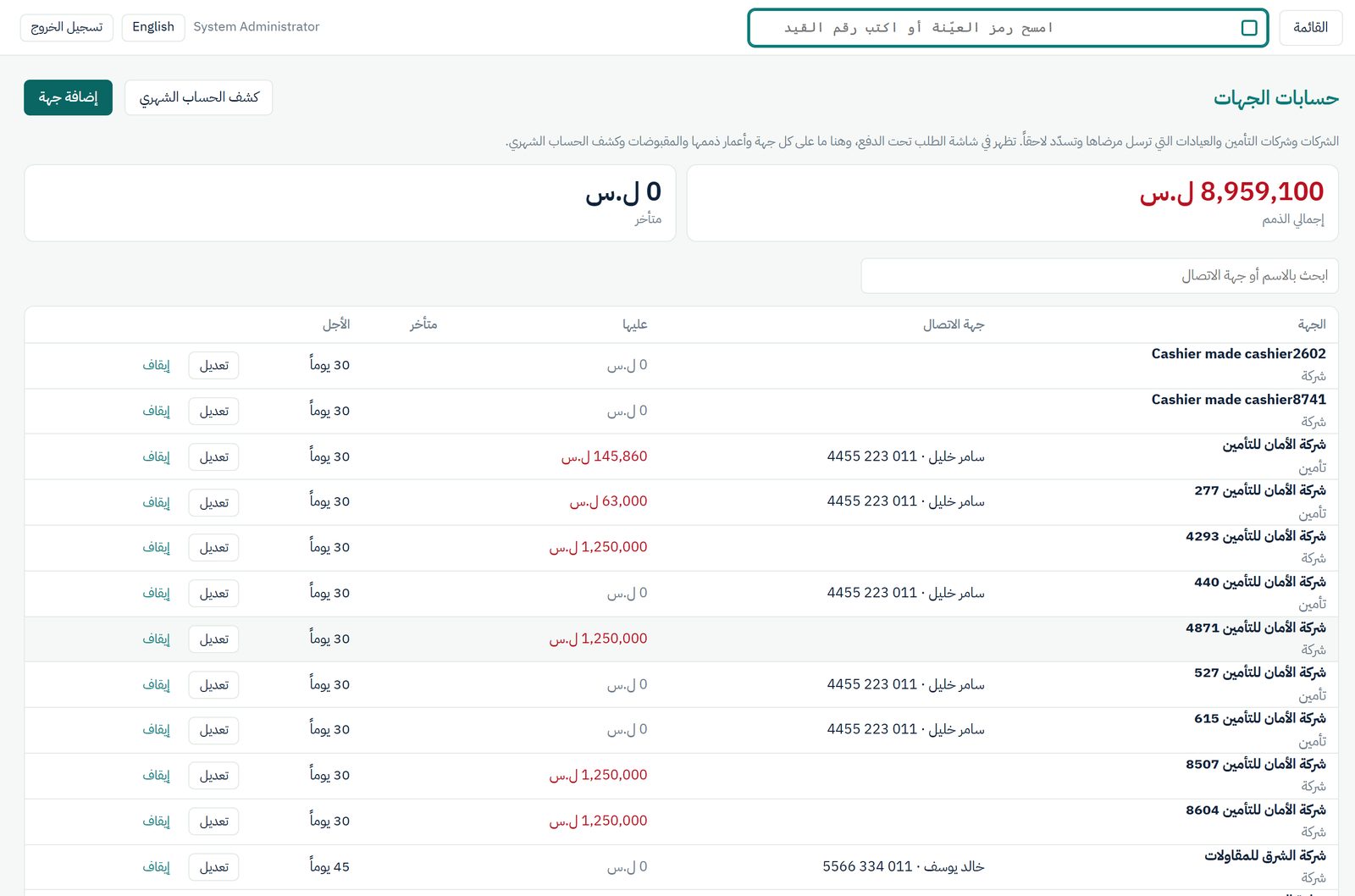Suspend شركة الشرق للمقاولات
Screen dimensions: 1355x896
pos(156,867)
